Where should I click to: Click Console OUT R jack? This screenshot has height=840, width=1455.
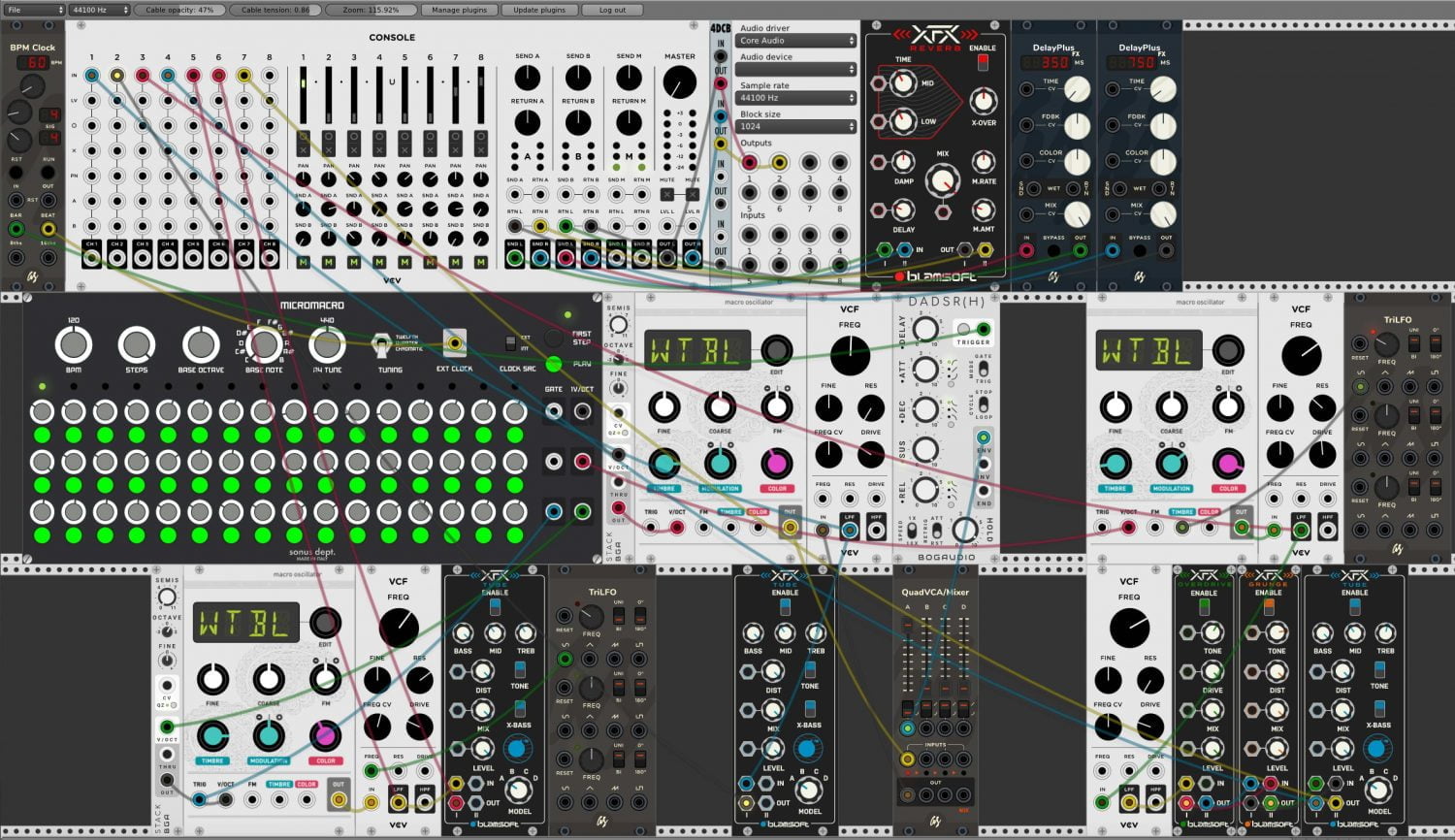(692, 258)
